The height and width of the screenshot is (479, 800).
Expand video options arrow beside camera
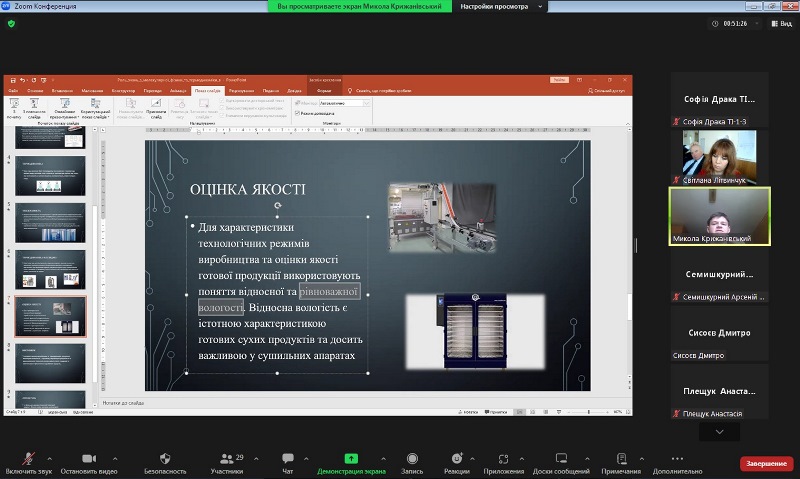tap(114, 458)
